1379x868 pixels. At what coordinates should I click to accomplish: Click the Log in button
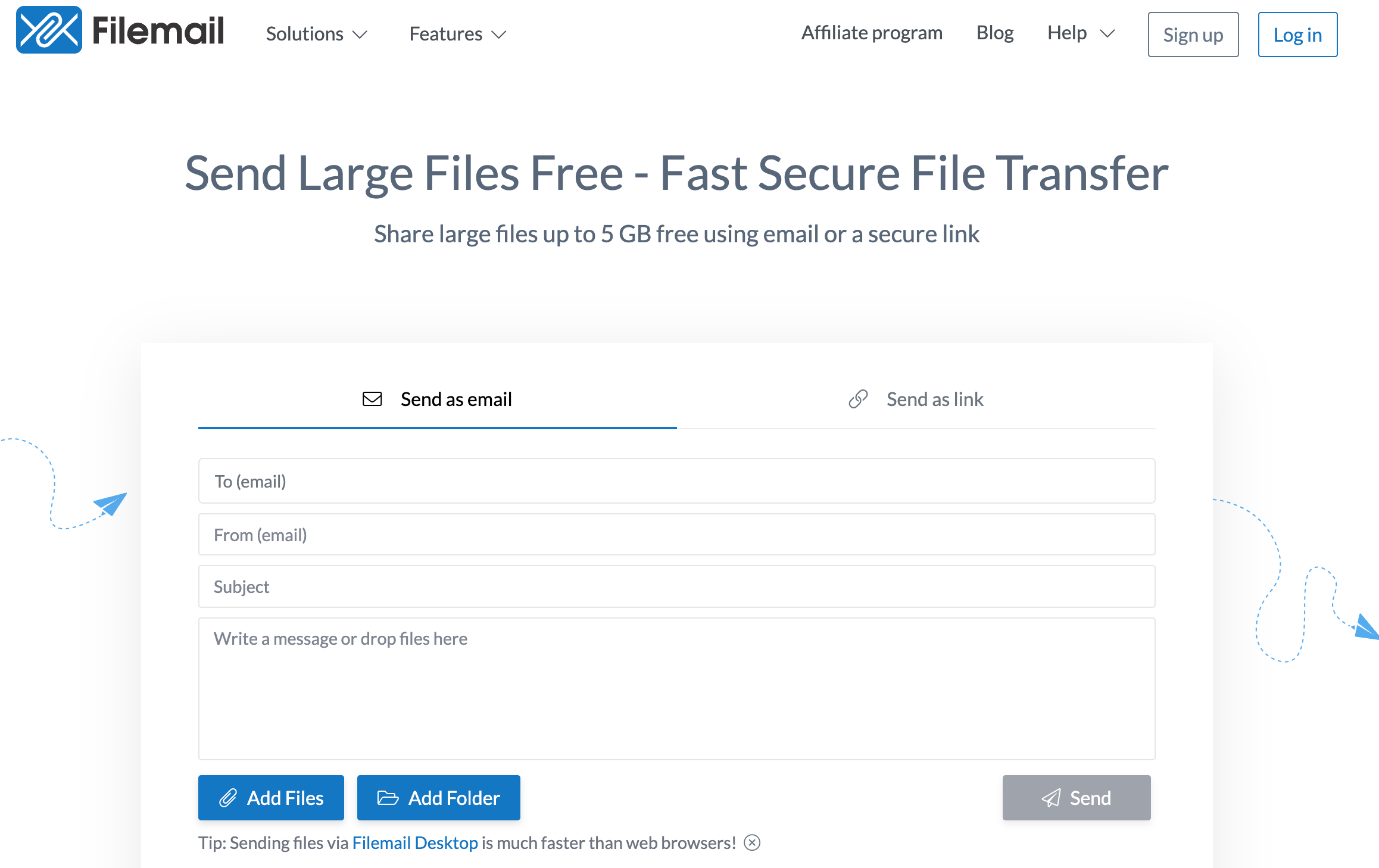coord(1297,35)
